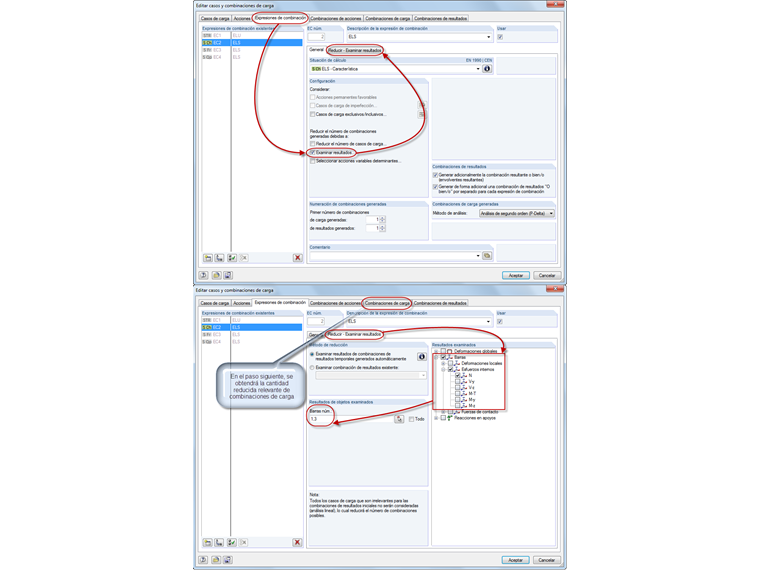This screenshot has height=570, width=760.
Task: Click the Comentario text field in upper dialog
Action: pyautogui.click(x=393, y=255)
